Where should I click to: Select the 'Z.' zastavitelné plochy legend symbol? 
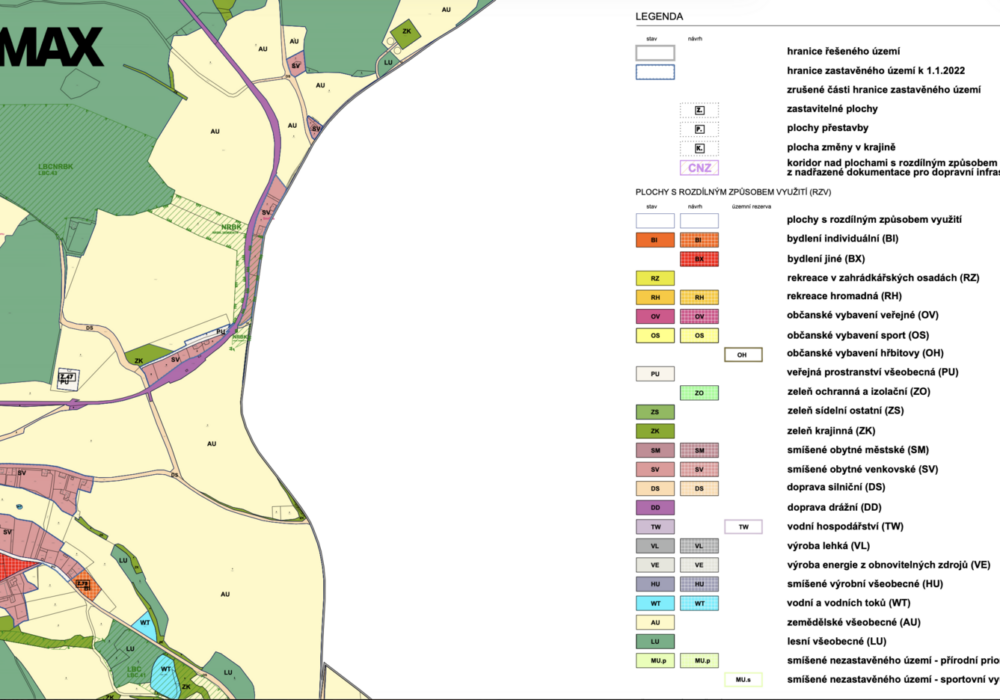[x=699, y=110]
